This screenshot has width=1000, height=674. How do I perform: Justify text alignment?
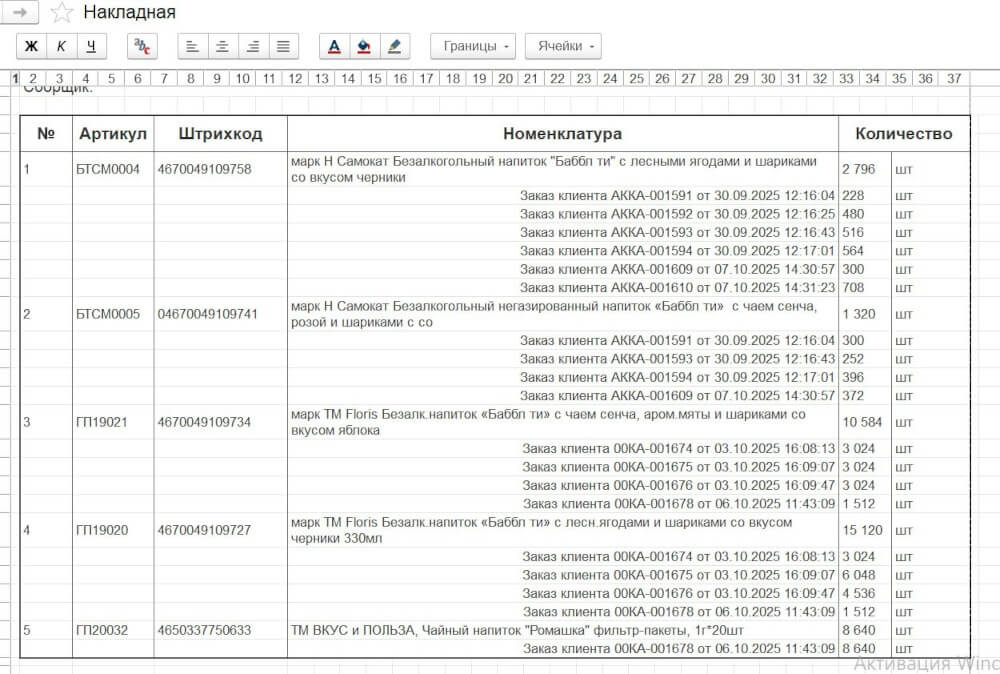(284, 46)
